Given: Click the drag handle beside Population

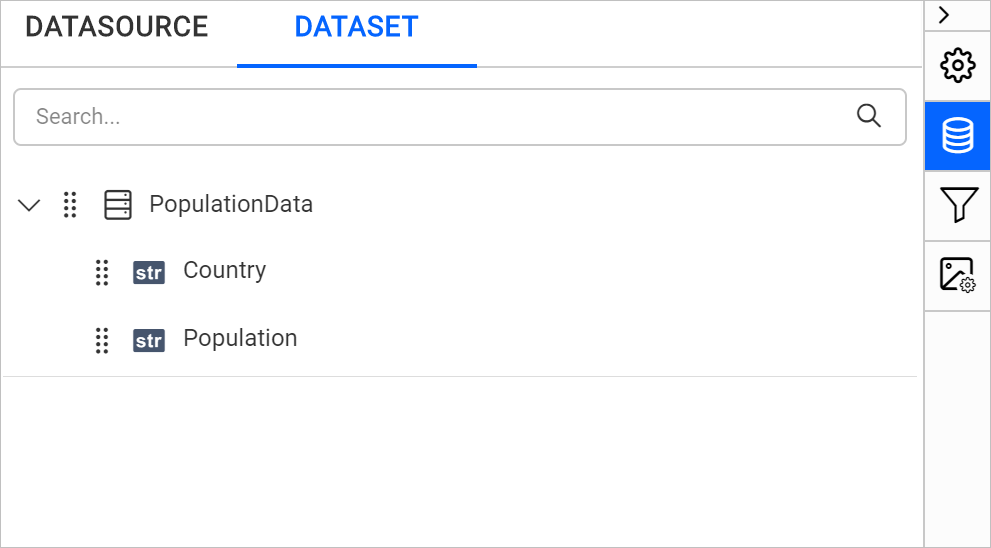Looking at the screenshot, I should (x=102, y=340).
